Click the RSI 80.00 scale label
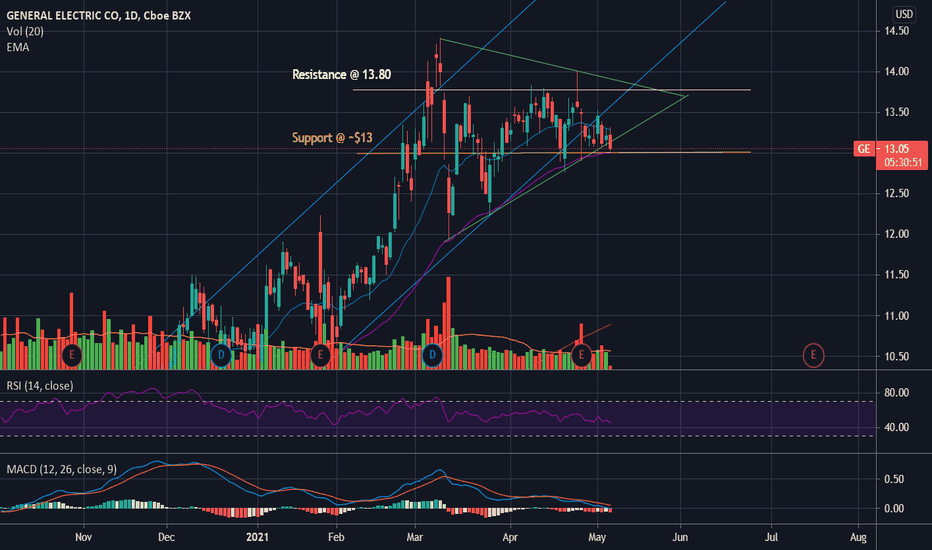The width and height of the screenshot is (932, 550). pos(896,392)
